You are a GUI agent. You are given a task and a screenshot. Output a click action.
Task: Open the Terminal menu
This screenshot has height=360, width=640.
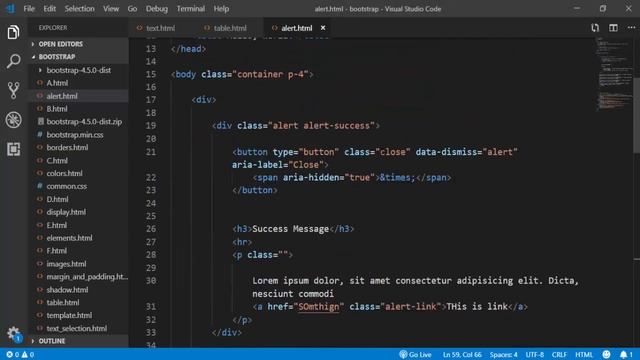[x=191, y=9]
